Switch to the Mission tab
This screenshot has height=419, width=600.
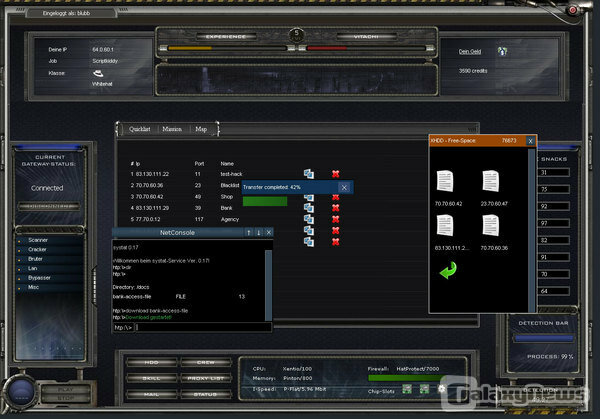coord(172,129)
